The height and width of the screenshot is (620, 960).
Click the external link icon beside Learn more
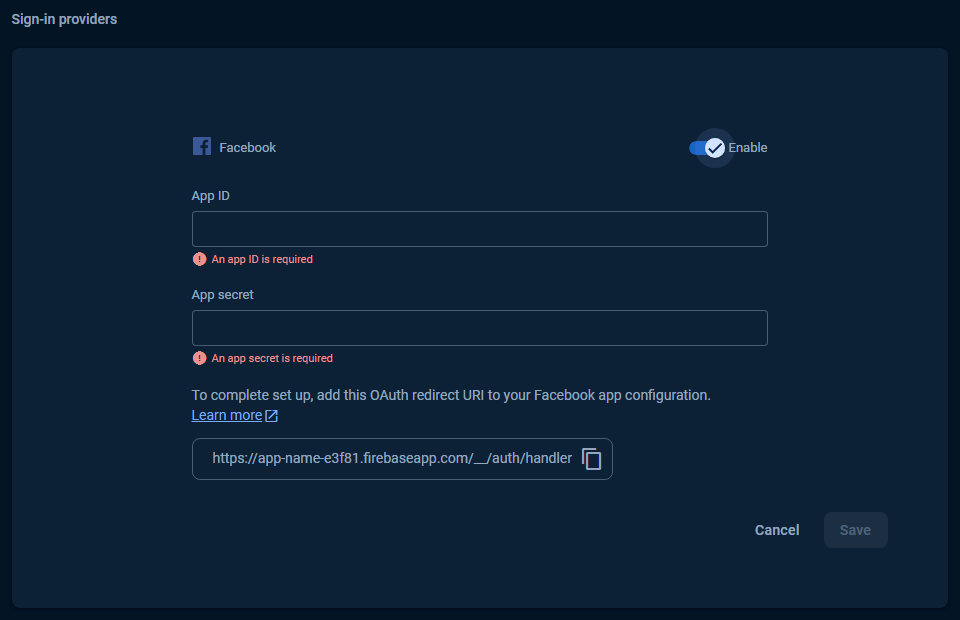tap(271, 416)
